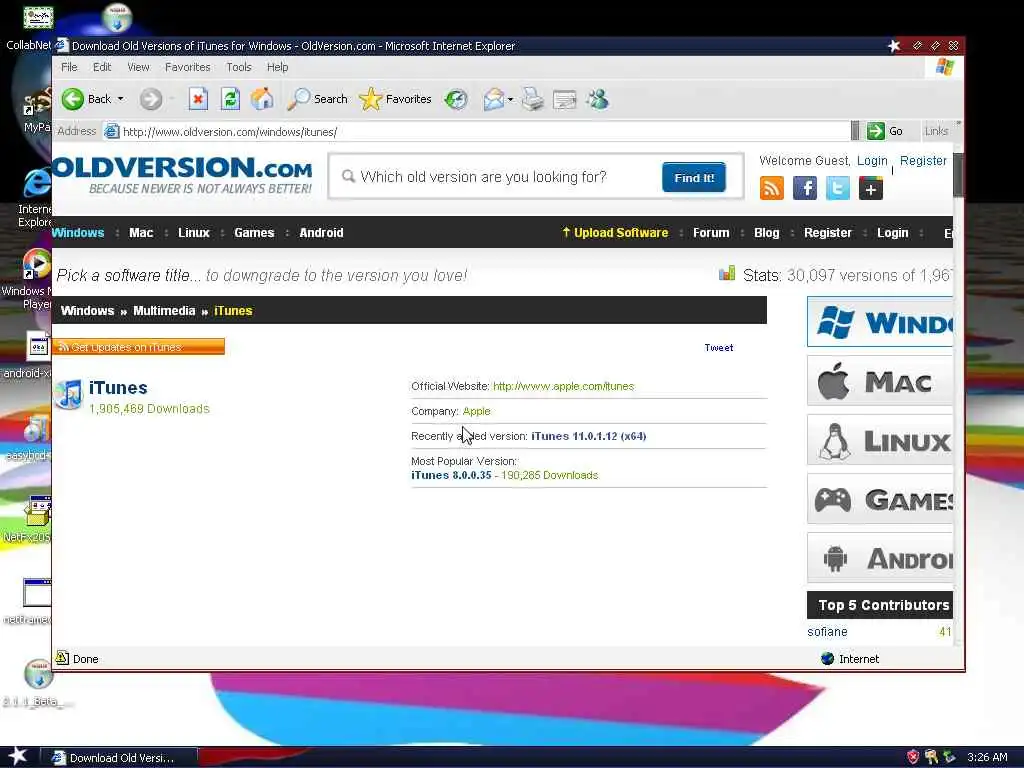
Task: Click the Edit page toolbar icon
Action: pos(564,99)
